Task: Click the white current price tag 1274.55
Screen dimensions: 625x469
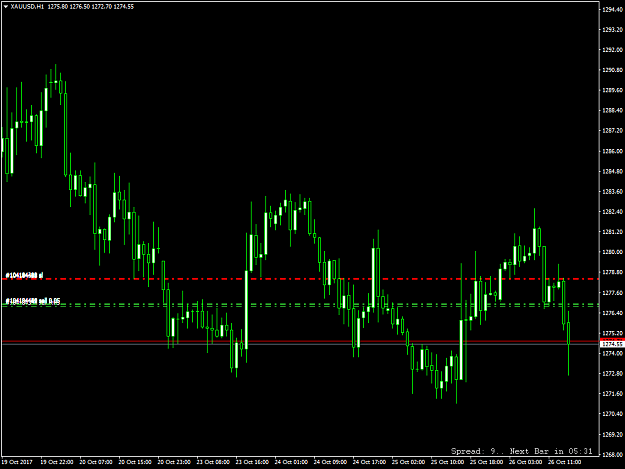Action: [612, 344]
